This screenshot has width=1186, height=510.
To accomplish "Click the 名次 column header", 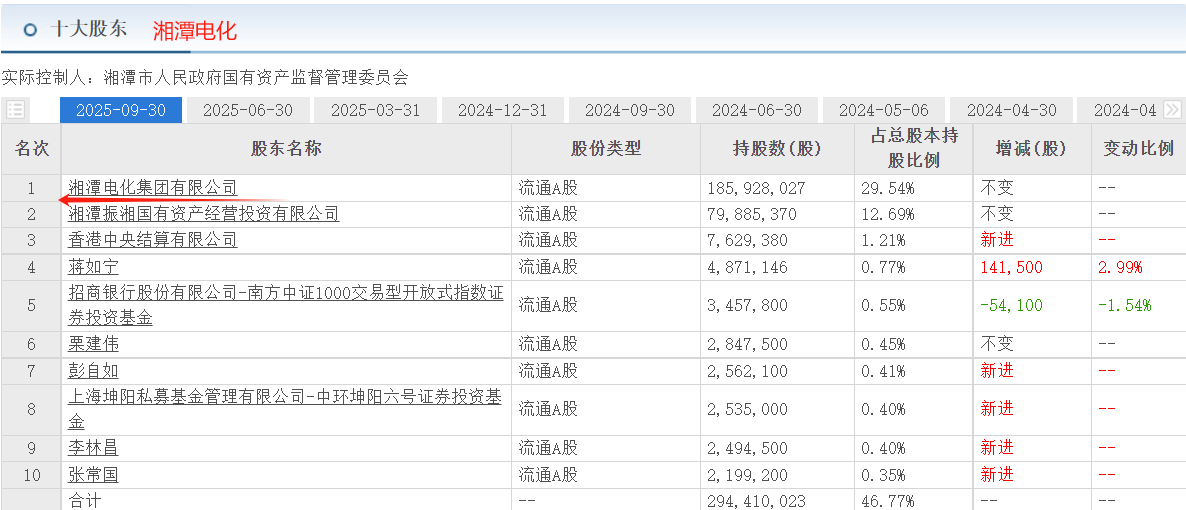I will point(31,149).
